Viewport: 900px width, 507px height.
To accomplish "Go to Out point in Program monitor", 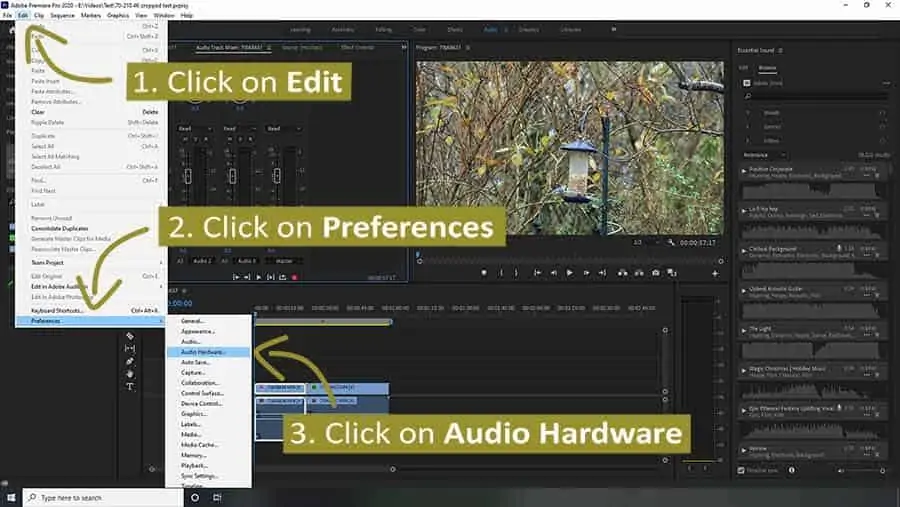I will [x=602, y=273].
